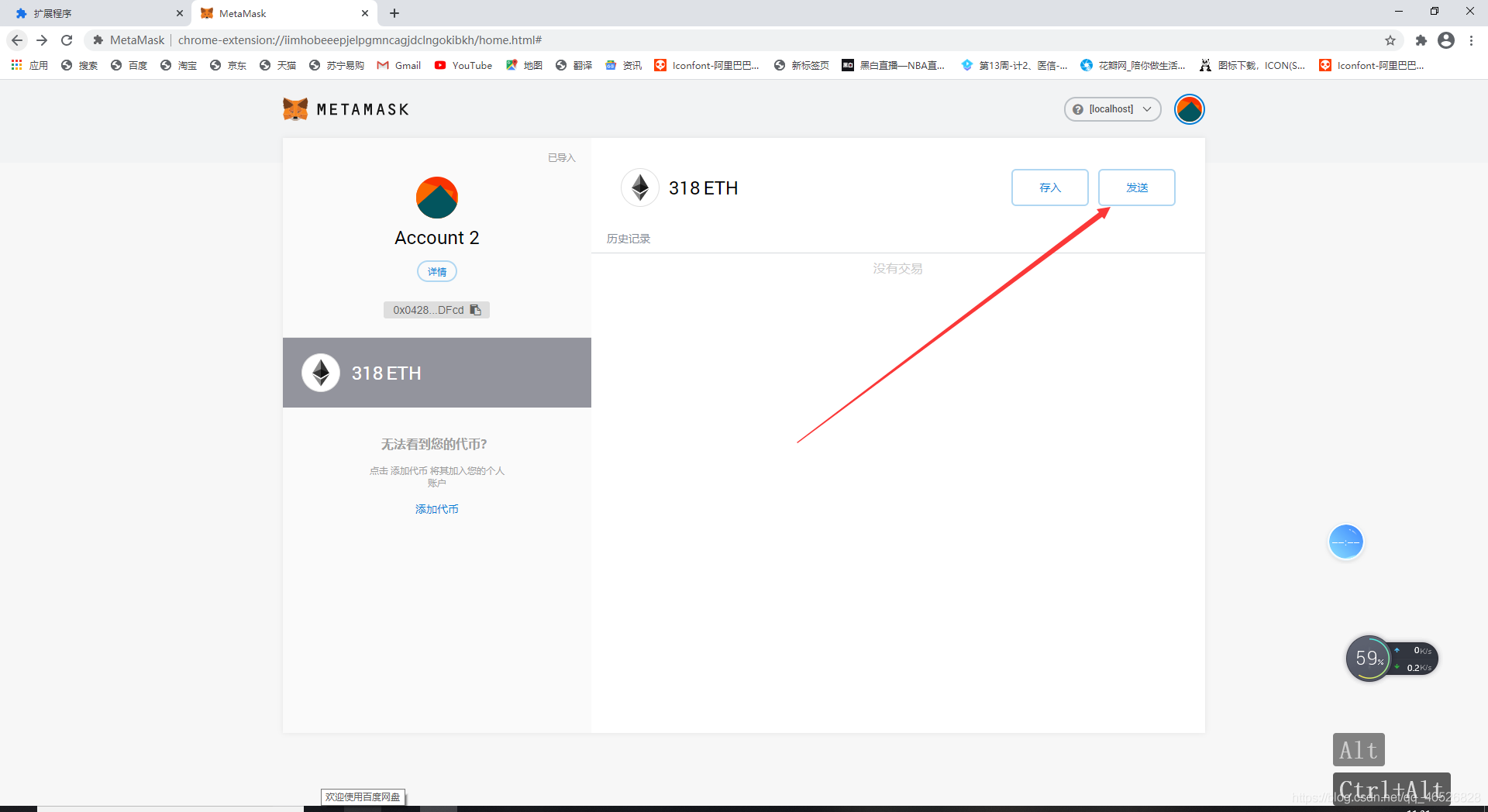Open the 淘宝 bookmark
This screenshot has height=812, width=1488.
pos(178,66)
